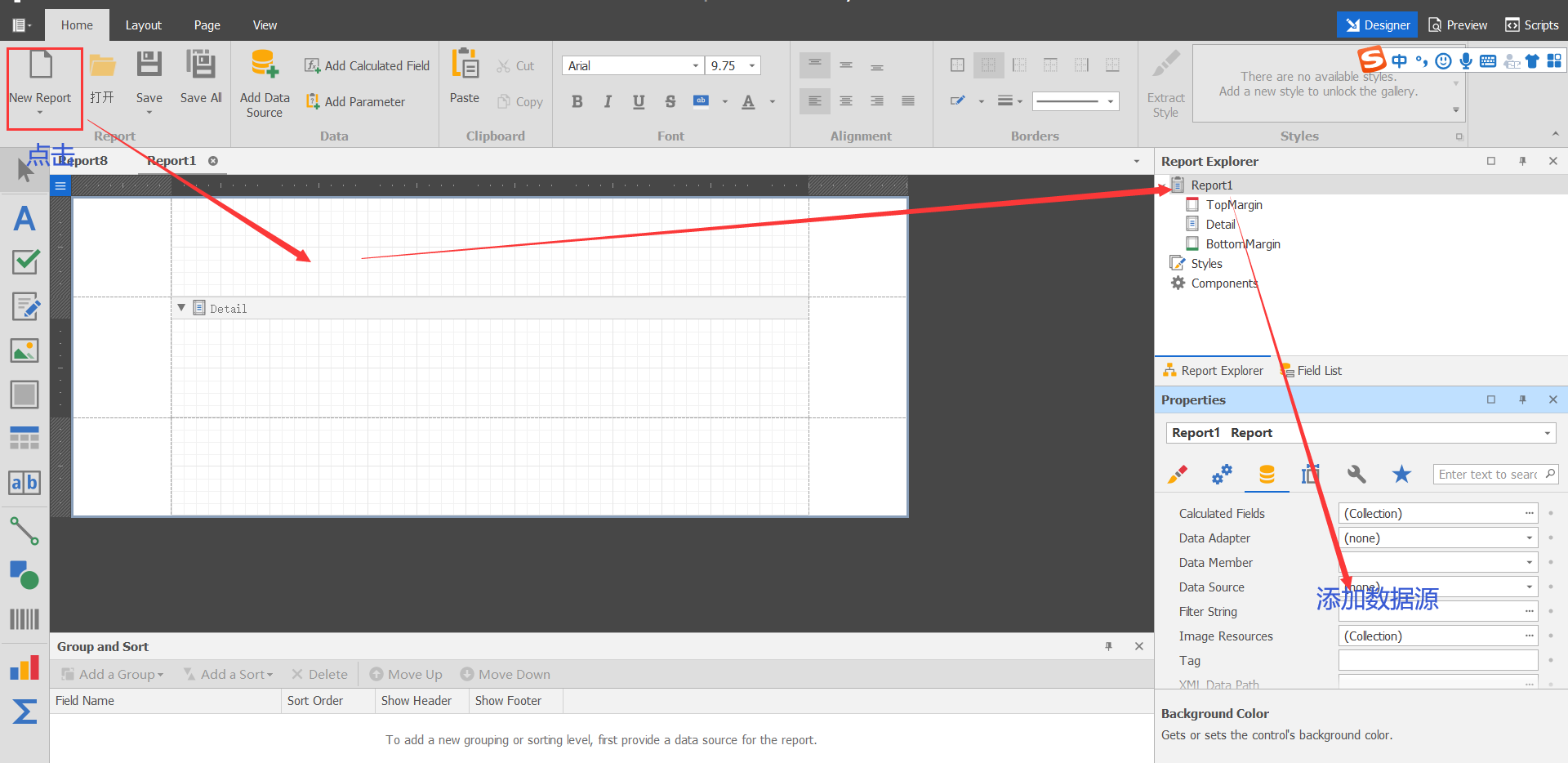Open the font size dropdown showing 9.75

(x=751, y=65)
